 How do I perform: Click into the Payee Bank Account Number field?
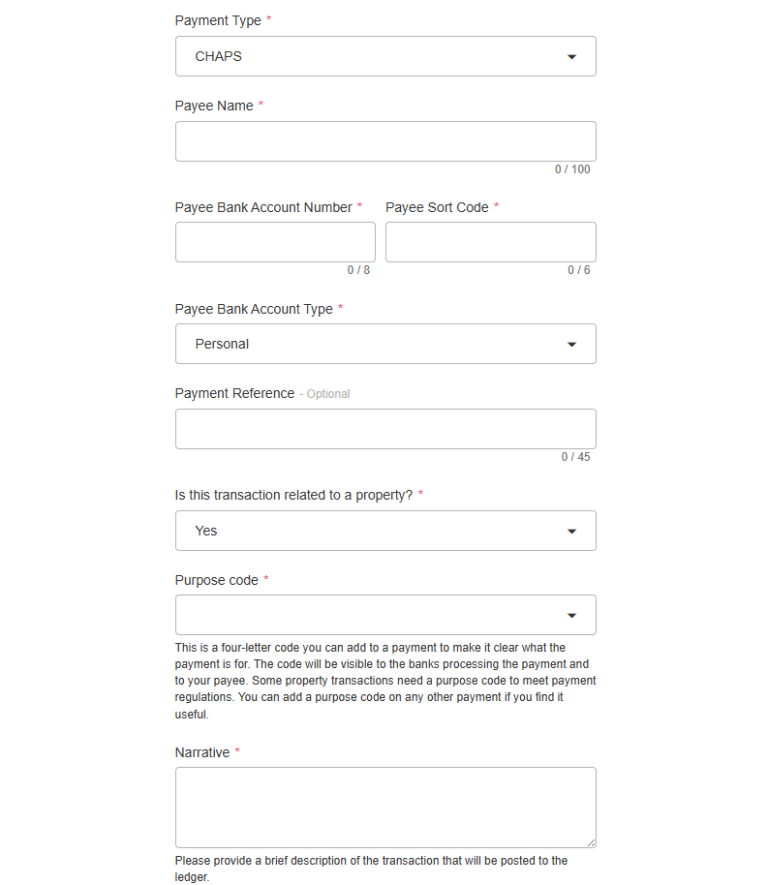pos(275,242)
